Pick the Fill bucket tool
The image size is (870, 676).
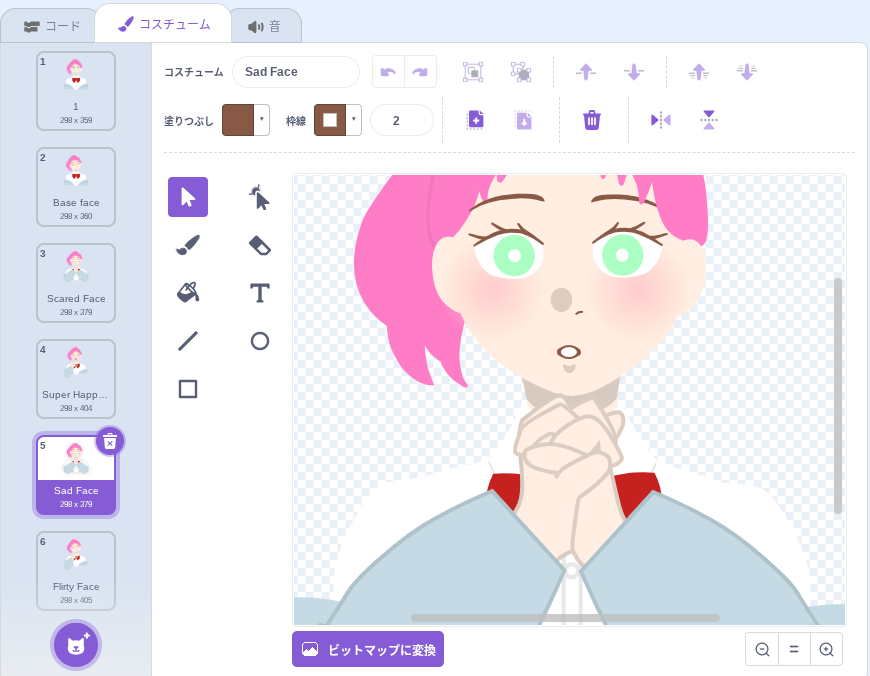(x=188, y=293)
